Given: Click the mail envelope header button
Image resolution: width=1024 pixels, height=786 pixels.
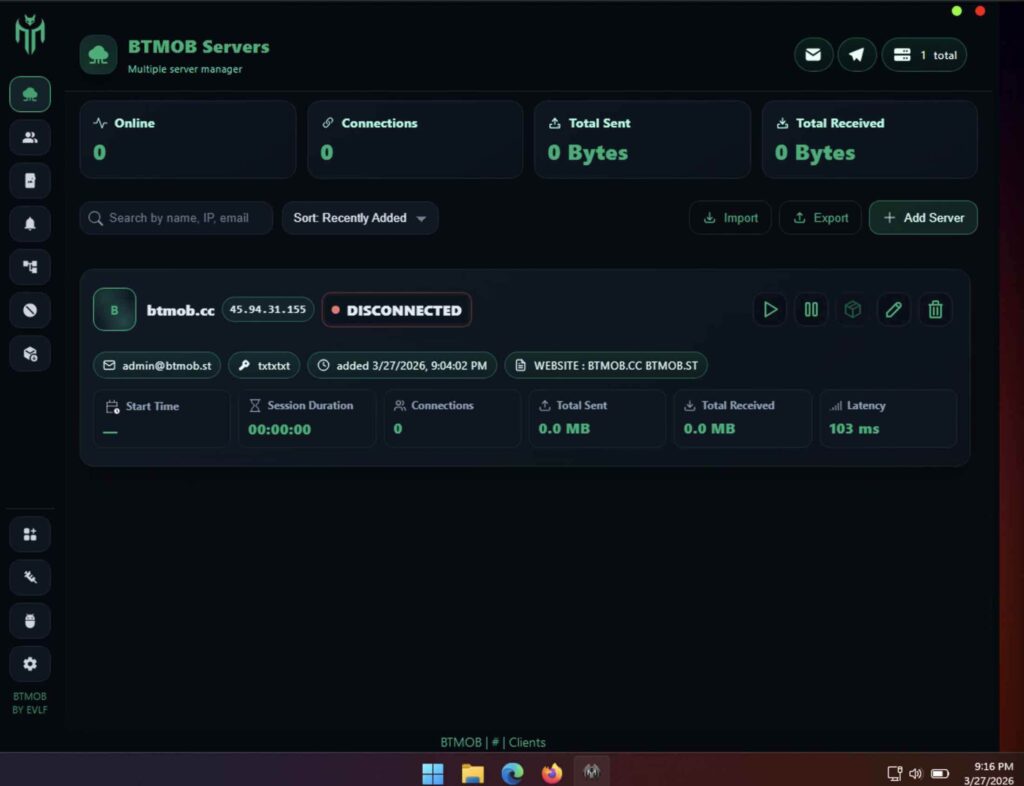Looking at the screenshot, I should point(813,55).
